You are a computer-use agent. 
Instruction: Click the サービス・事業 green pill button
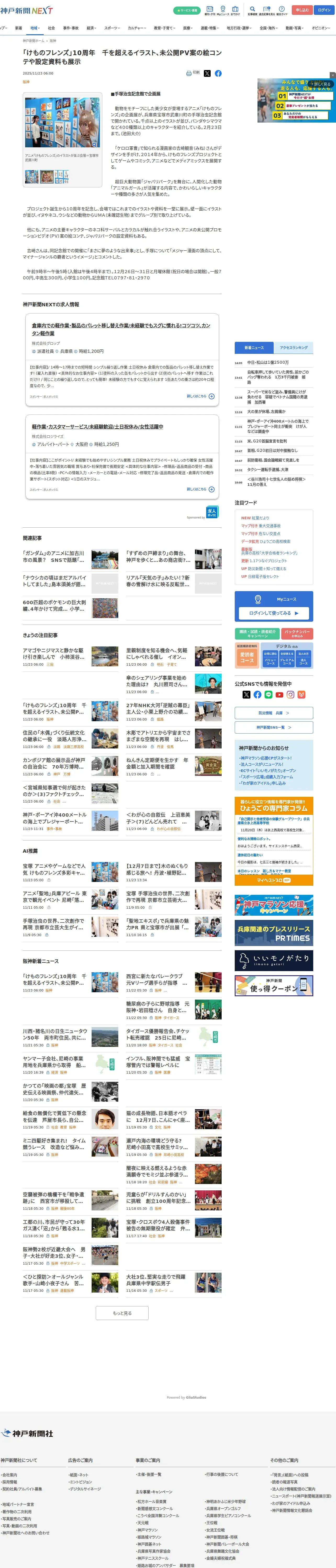(187, 10)
